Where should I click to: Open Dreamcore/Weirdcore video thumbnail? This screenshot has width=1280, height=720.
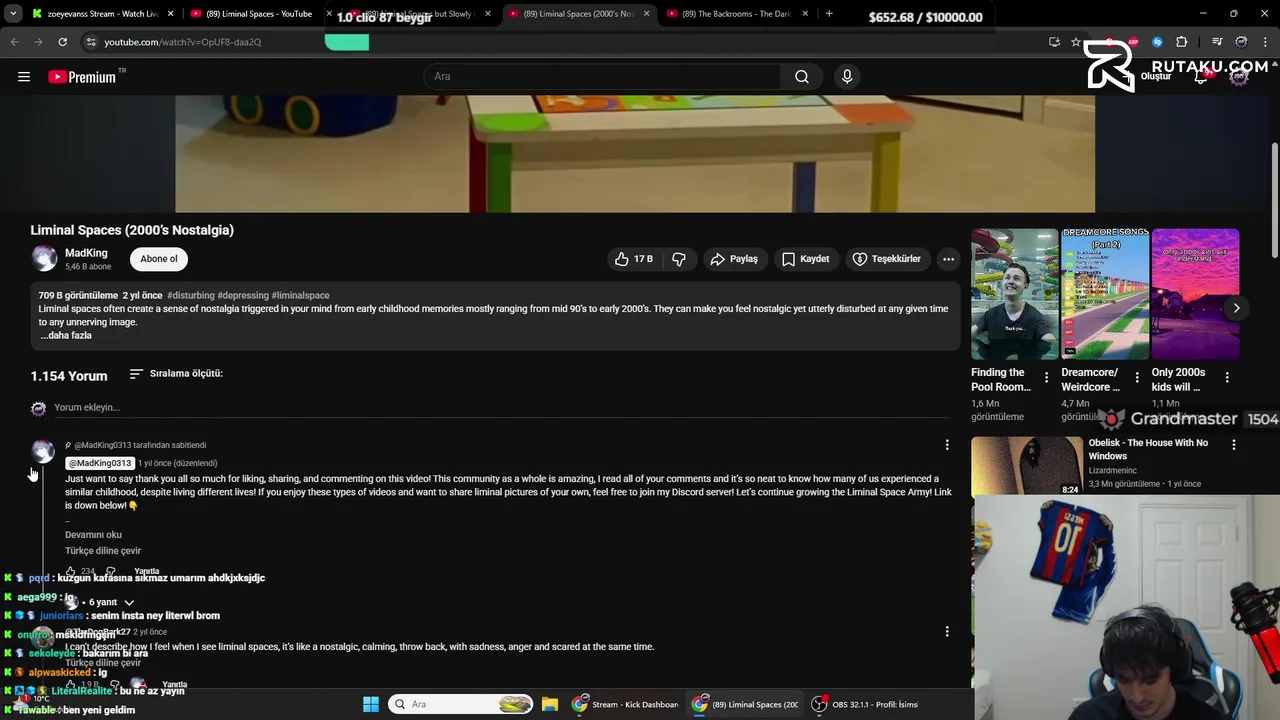coord(1105,295)
